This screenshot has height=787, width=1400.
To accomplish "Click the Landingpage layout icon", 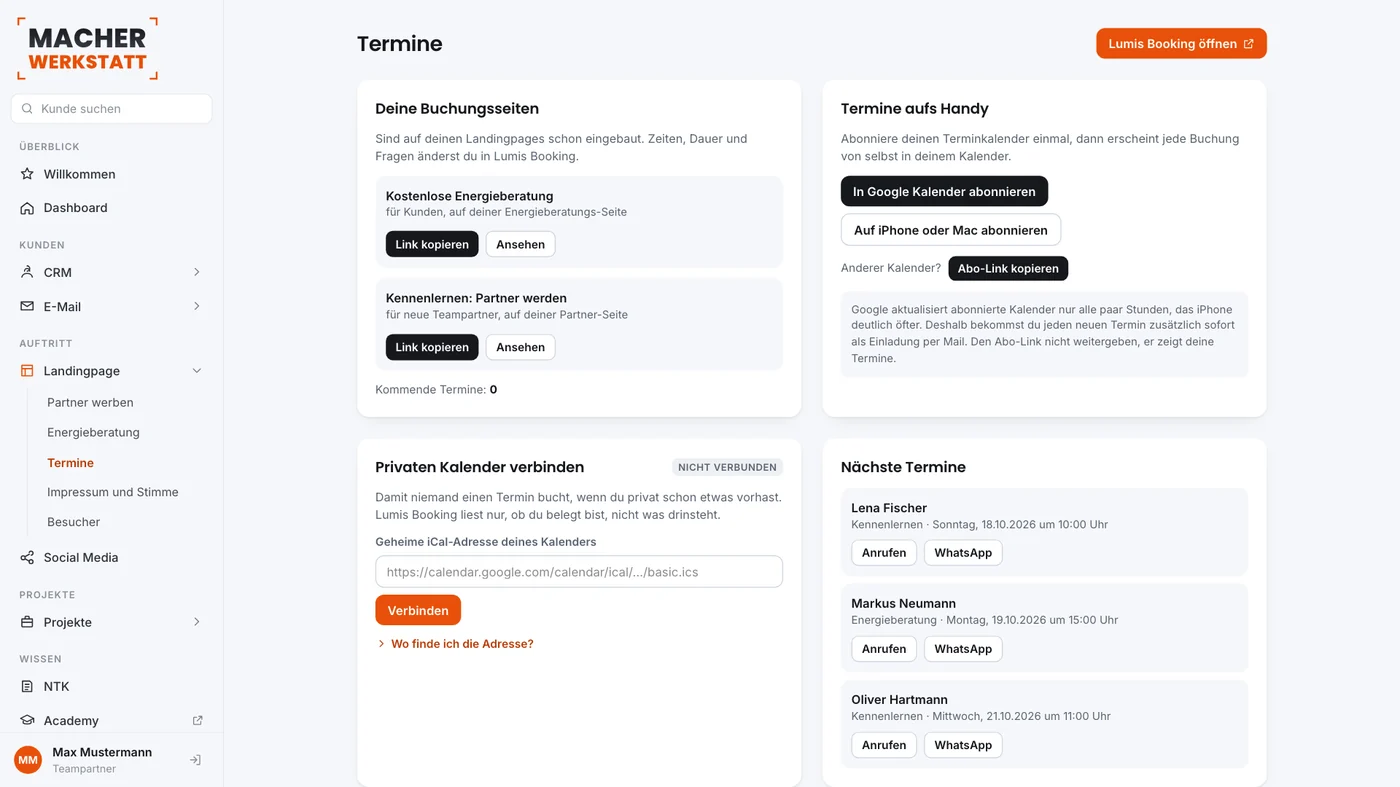I will point(27,371).
